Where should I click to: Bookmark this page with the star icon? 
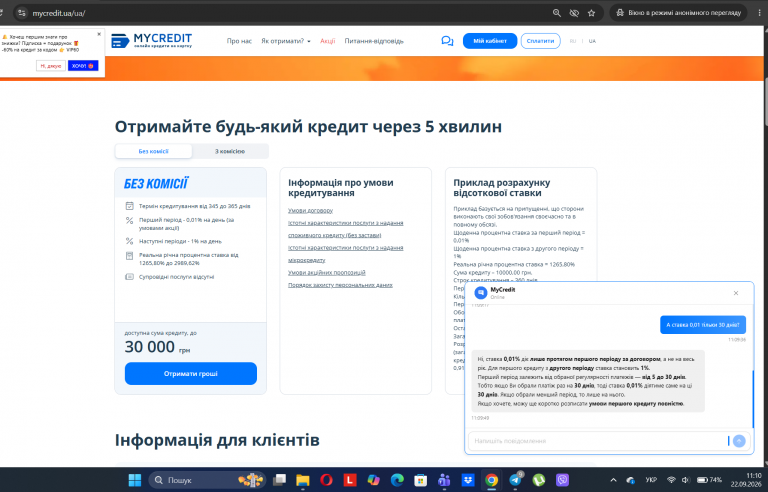[x=591, y=13]
